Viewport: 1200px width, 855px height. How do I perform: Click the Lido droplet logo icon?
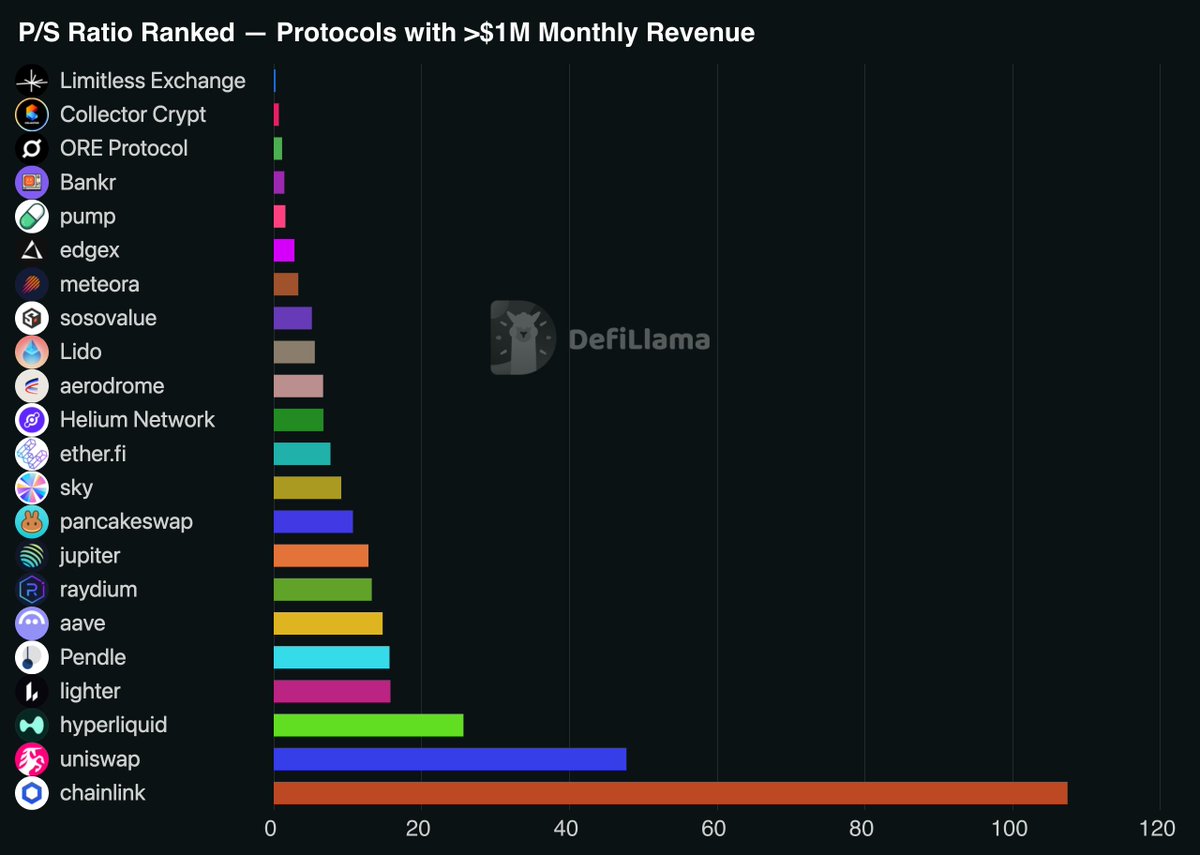coord(32,352)
